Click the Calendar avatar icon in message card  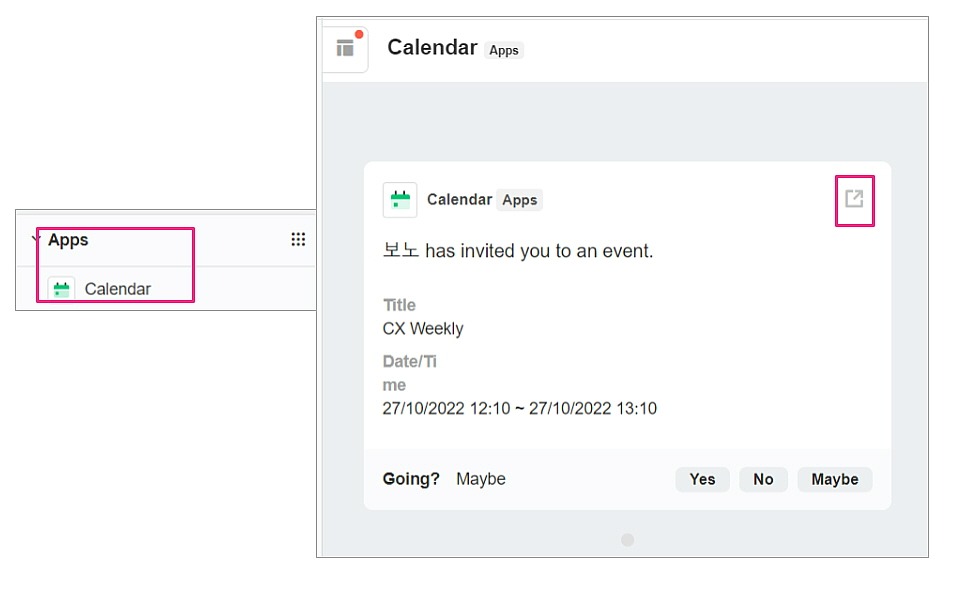[x=400, y=200]
